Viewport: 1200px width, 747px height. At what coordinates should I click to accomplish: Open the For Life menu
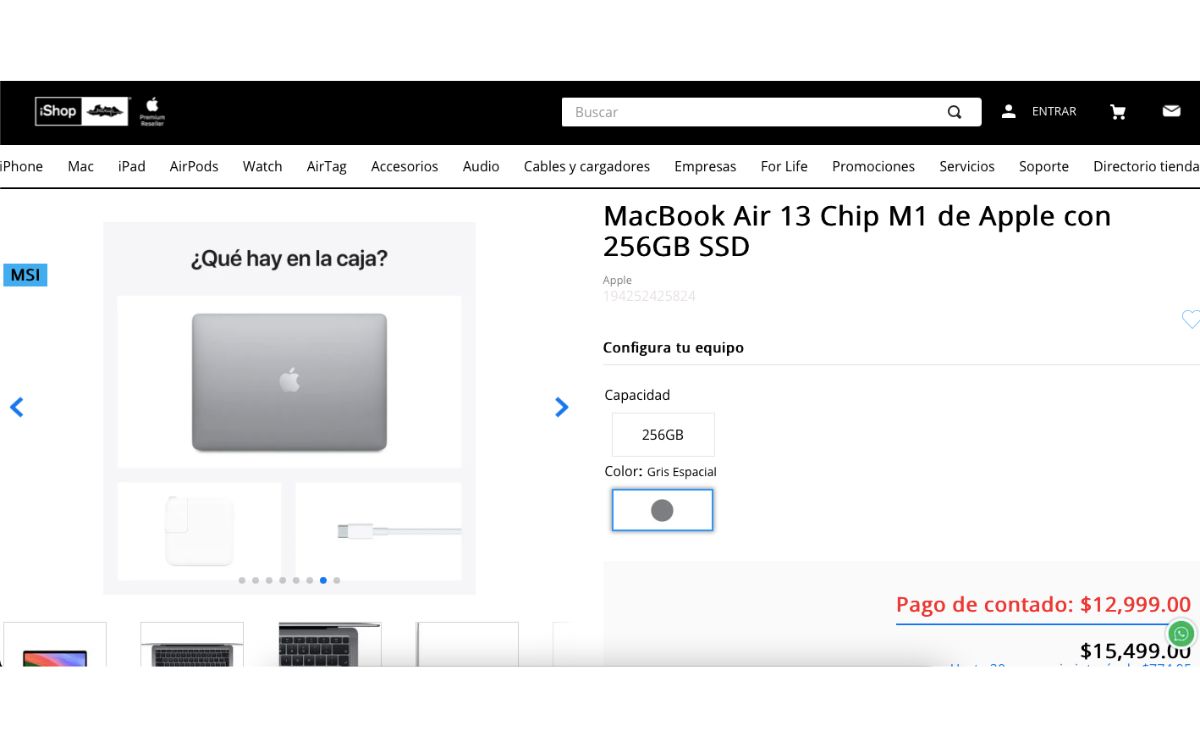[x=784, y=166]
